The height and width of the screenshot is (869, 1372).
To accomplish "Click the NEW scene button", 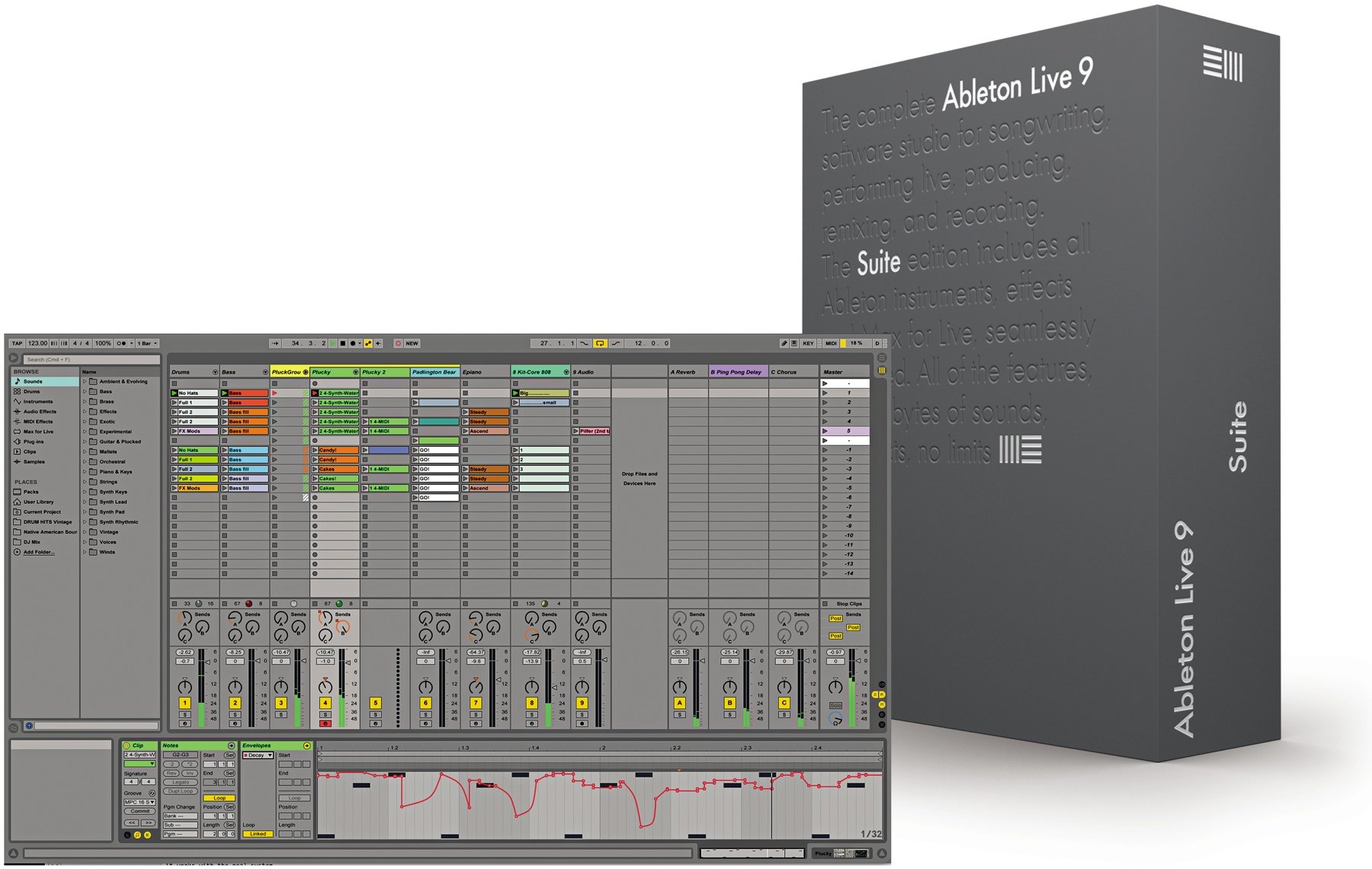I will 412,344.
